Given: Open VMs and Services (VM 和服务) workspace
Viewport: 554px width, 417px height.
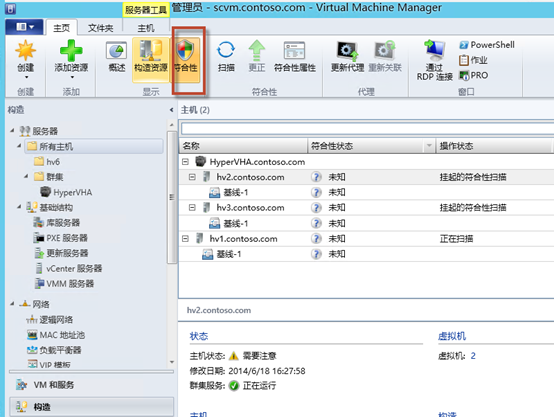Looking at the screenshot, I should [91, 385].
